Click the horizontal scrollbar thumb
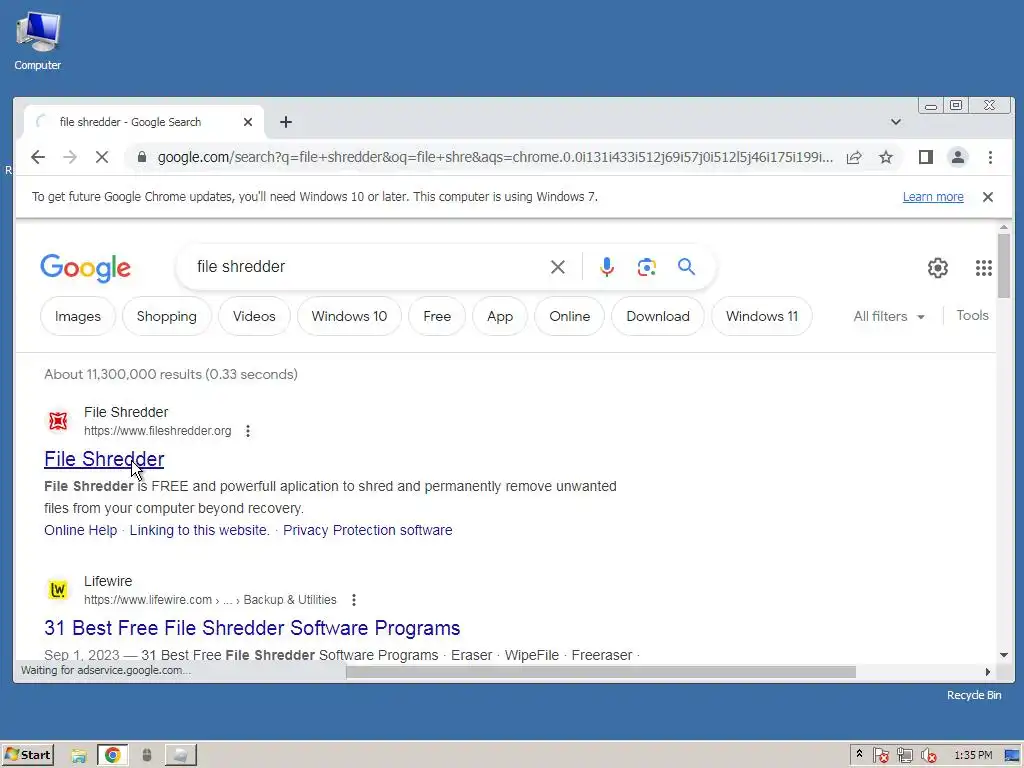Viewport: 1024px width, 768px height. pyautogui.click(x=601, y=671)
